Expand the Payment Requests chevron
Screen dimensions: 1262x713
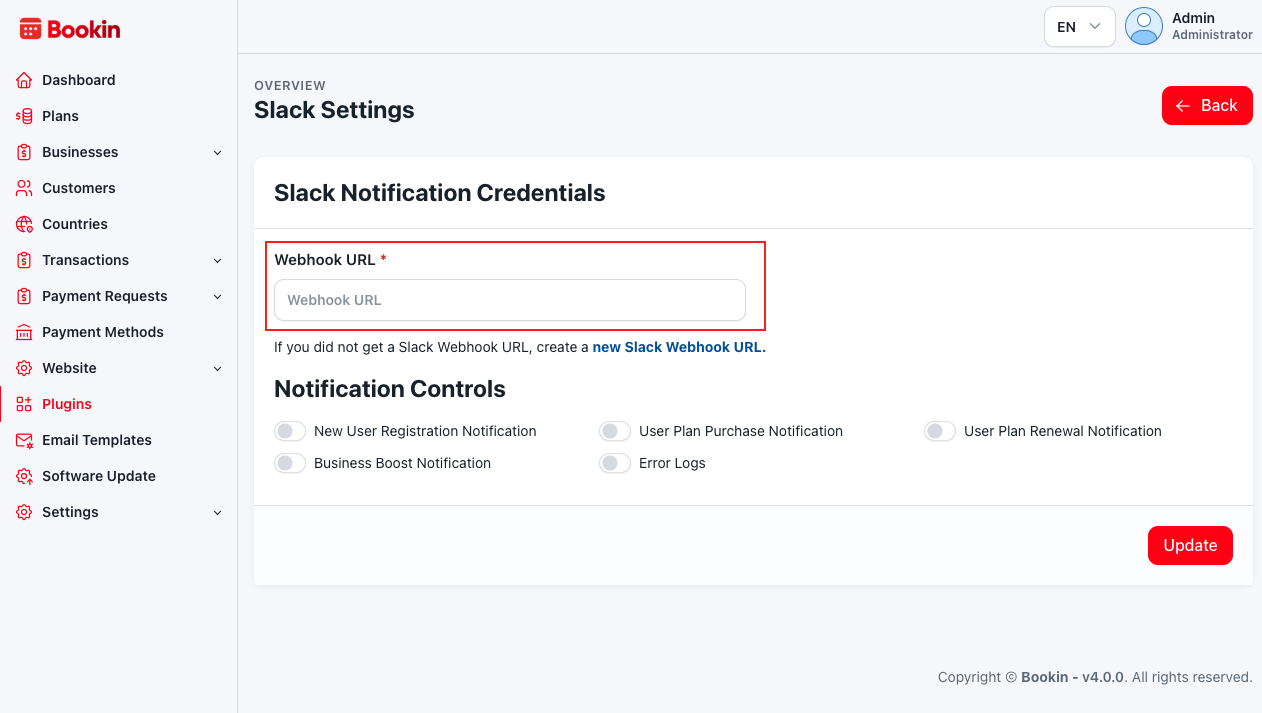point(217,297)
